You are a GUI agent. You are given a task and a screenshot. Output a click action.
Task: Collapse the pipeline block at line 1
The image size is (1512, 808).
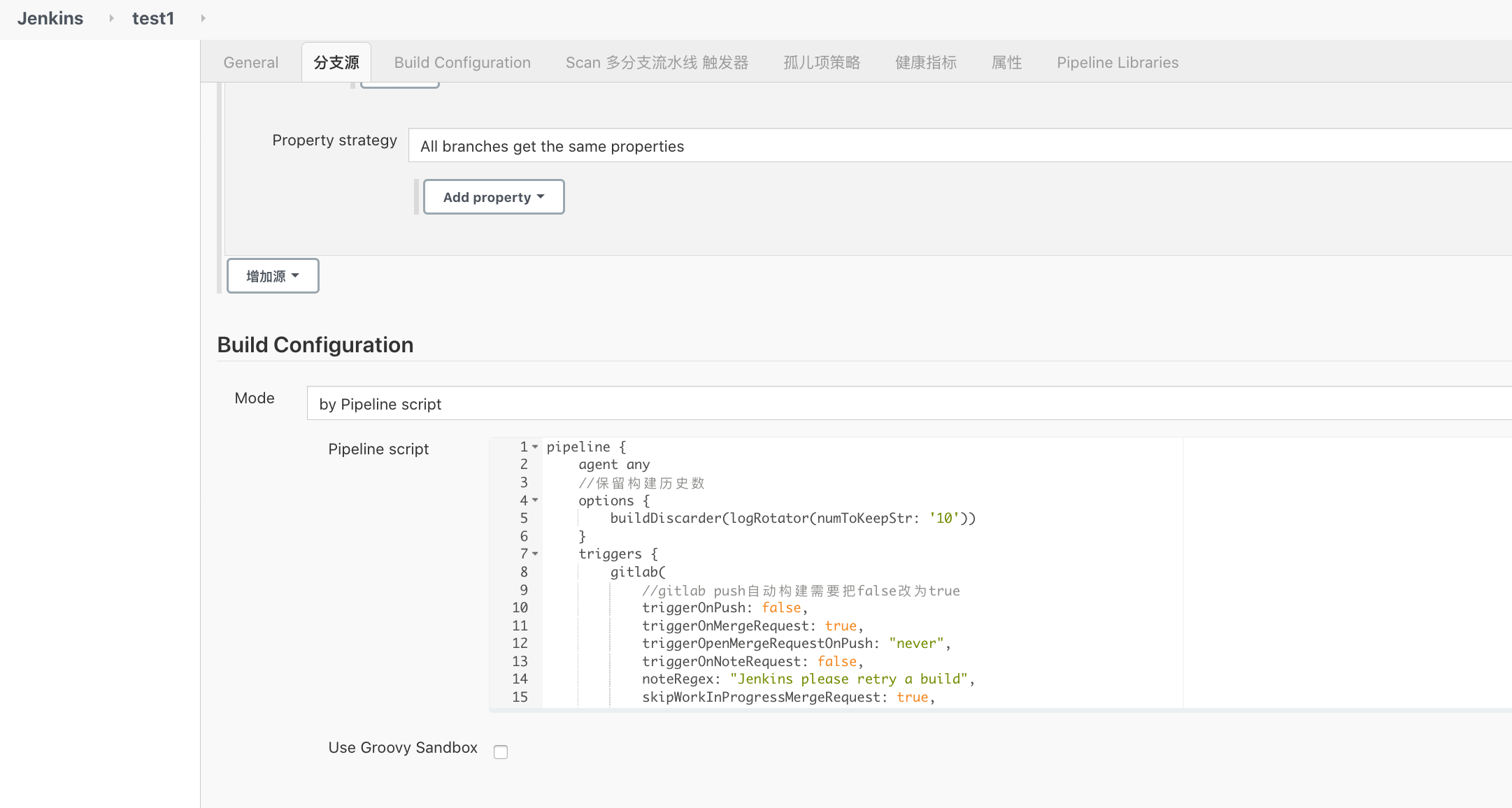pos(535,446)
